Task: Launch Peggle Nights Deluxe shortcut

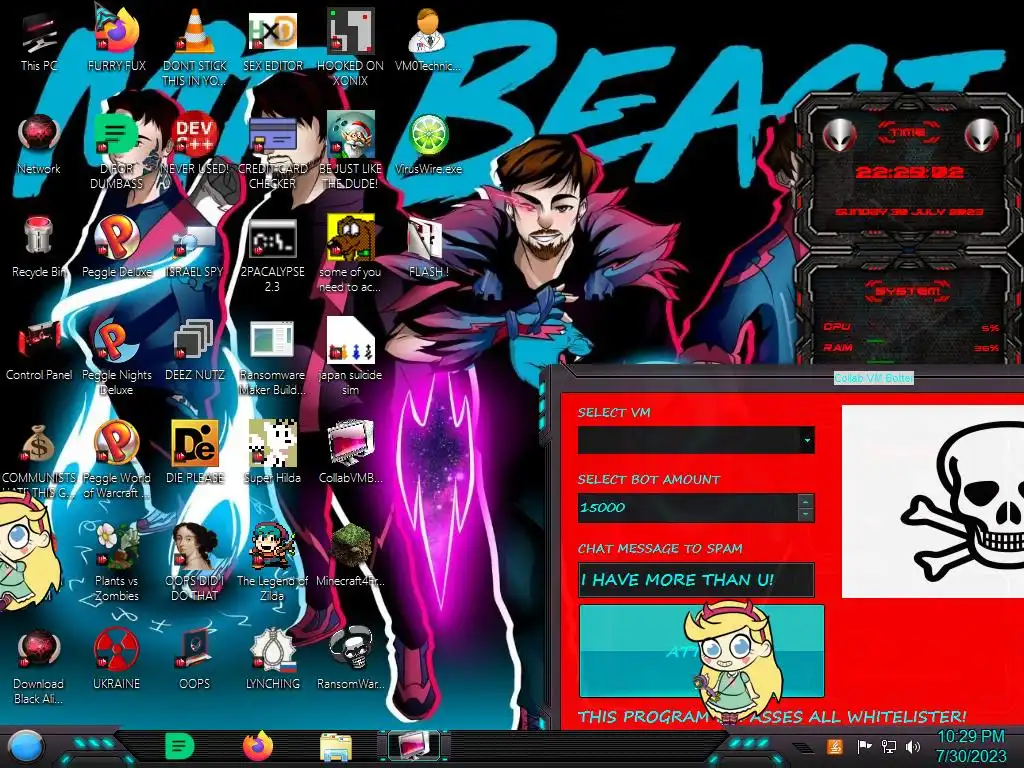Action: coord(116,357)
